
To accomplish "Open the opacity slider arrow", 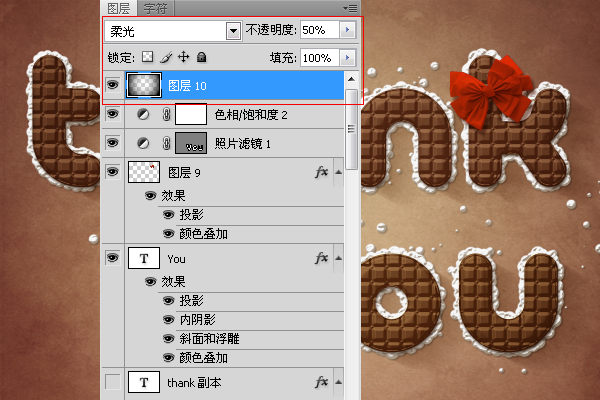I will (347, 30).
